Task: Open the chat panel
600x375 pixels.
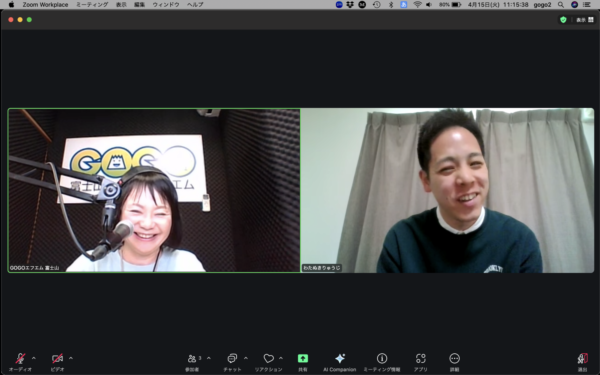Action: coord(232,362)
